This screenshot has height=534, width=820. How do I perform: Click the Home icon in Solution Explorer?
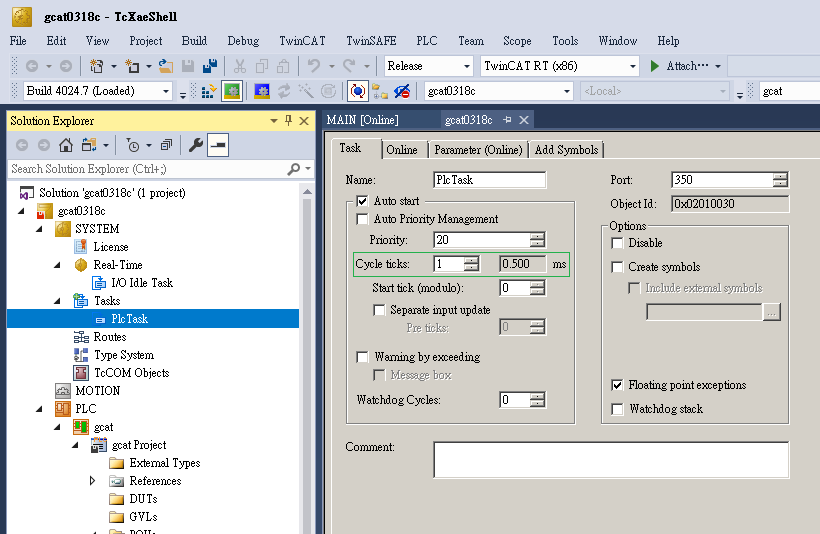coord(66,145)
